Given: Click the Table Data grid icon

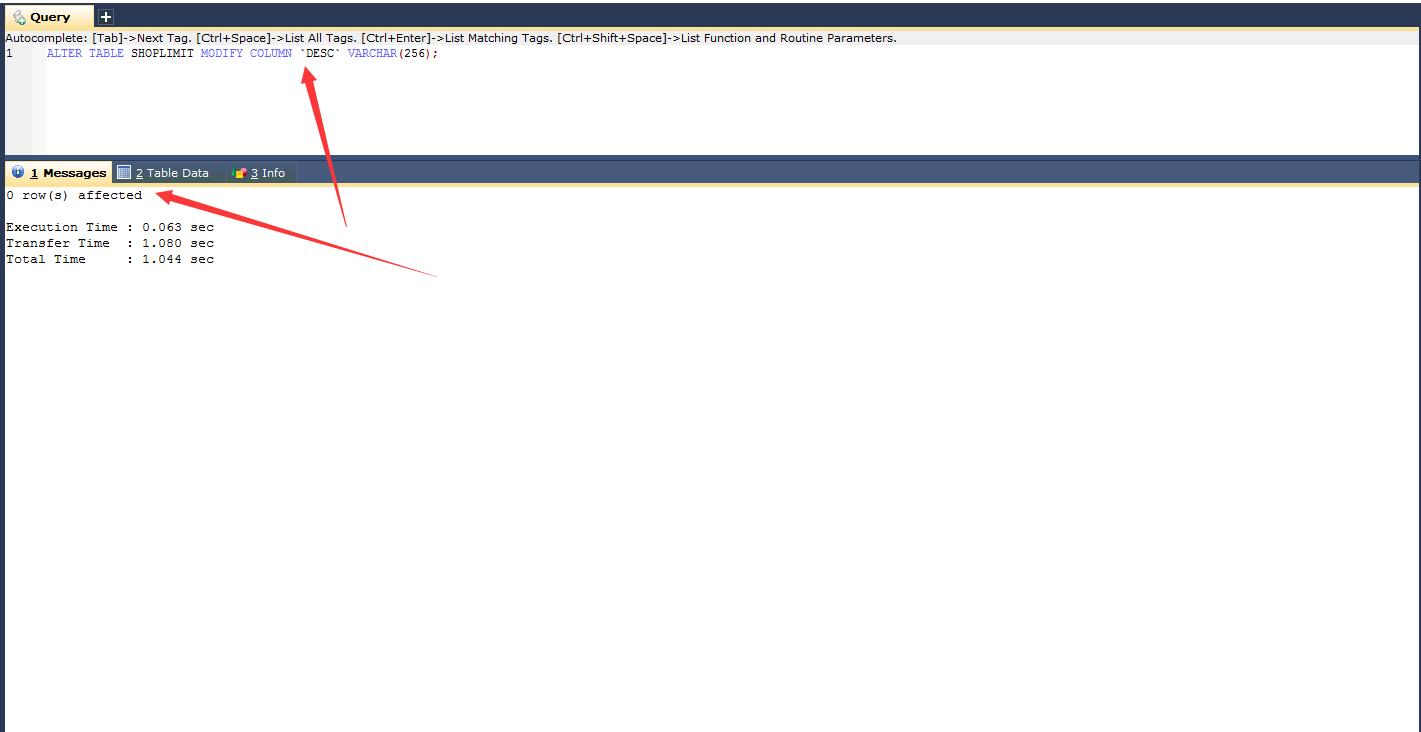Looking at the screenshot, I should pos(124,172).
